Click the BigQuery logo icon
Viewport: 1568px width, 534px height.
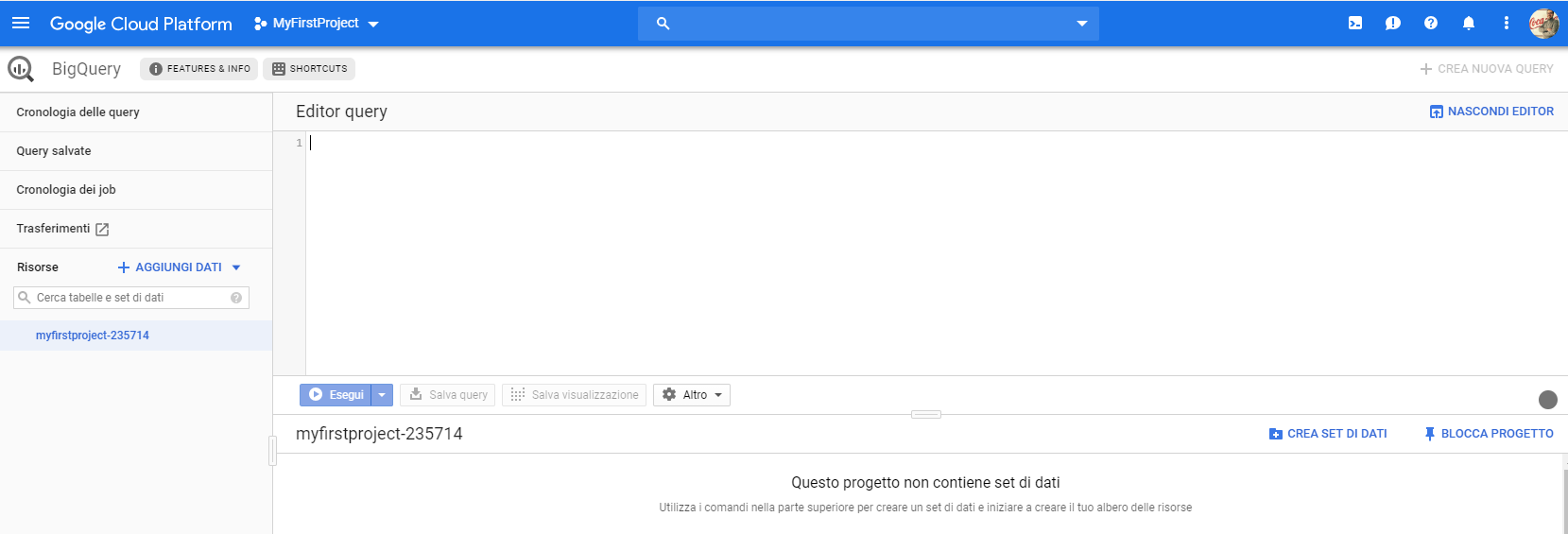tap(21, 69)
